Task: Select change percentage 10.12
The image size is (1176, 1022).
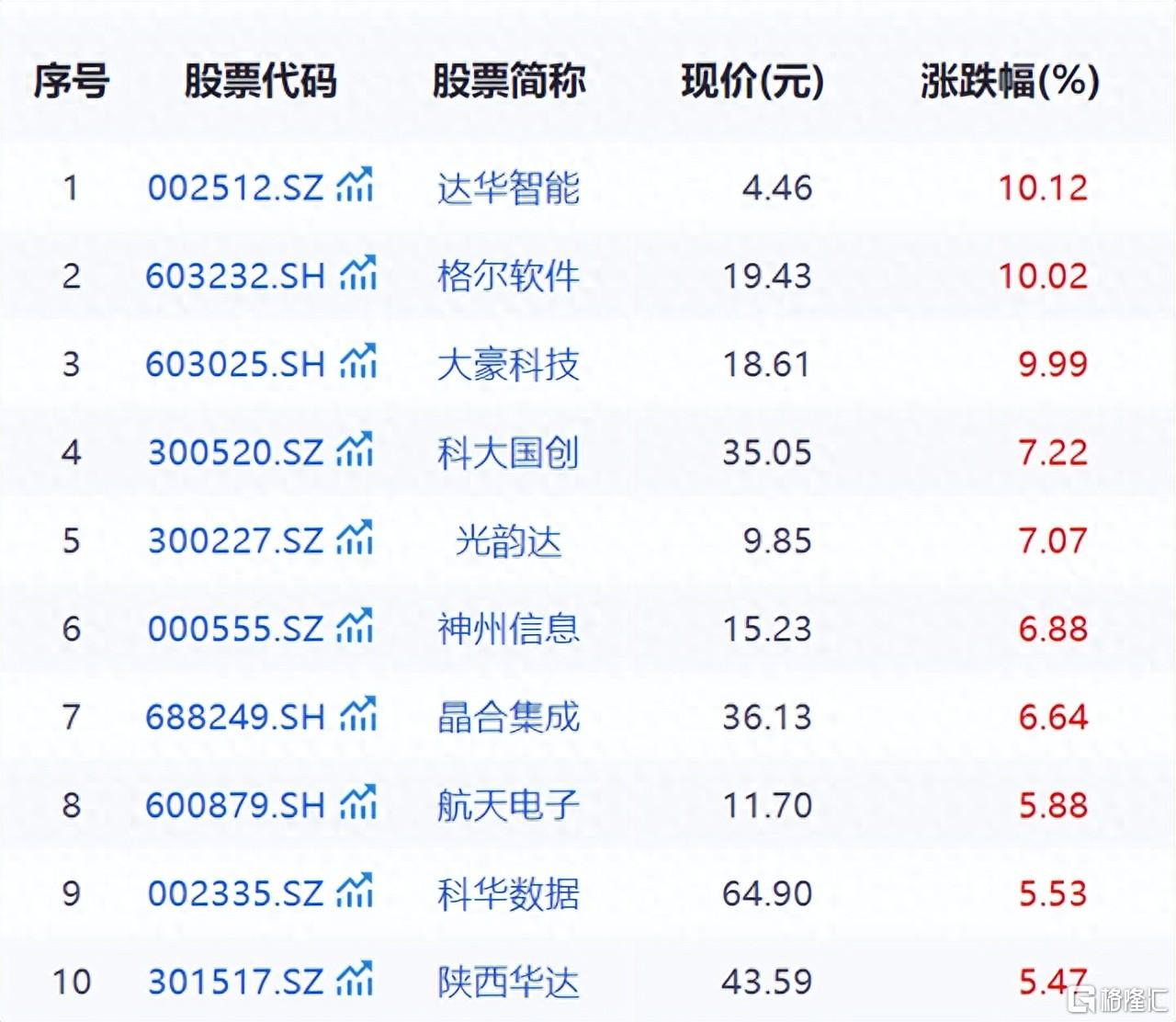Action: coord(1043,188)
